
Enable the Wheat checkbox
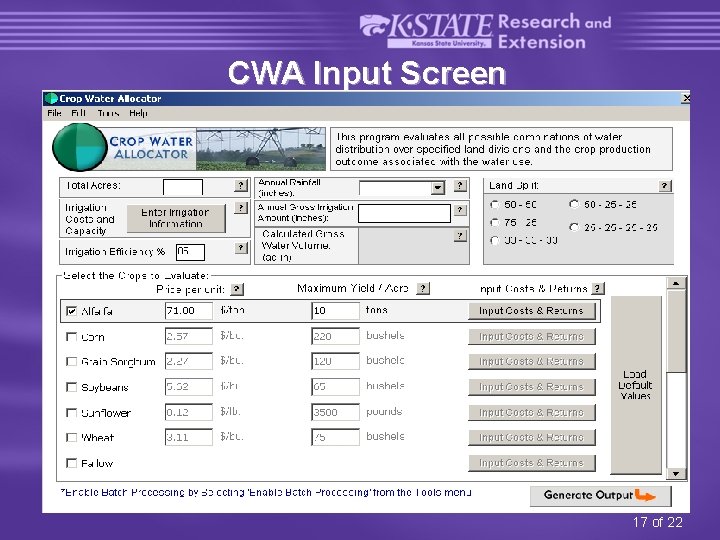click(71, 438)
